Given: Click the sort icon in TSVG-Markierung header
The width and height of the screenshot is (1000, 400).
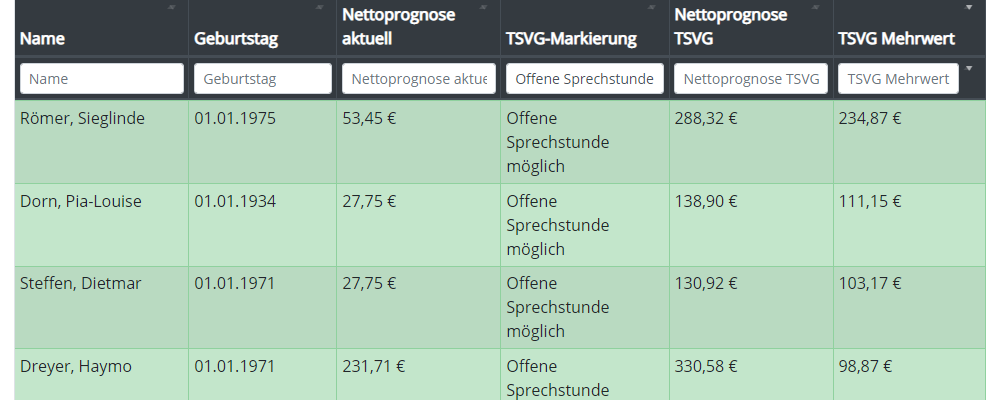Looking at the screenshot, I should [x=653, y=7].
